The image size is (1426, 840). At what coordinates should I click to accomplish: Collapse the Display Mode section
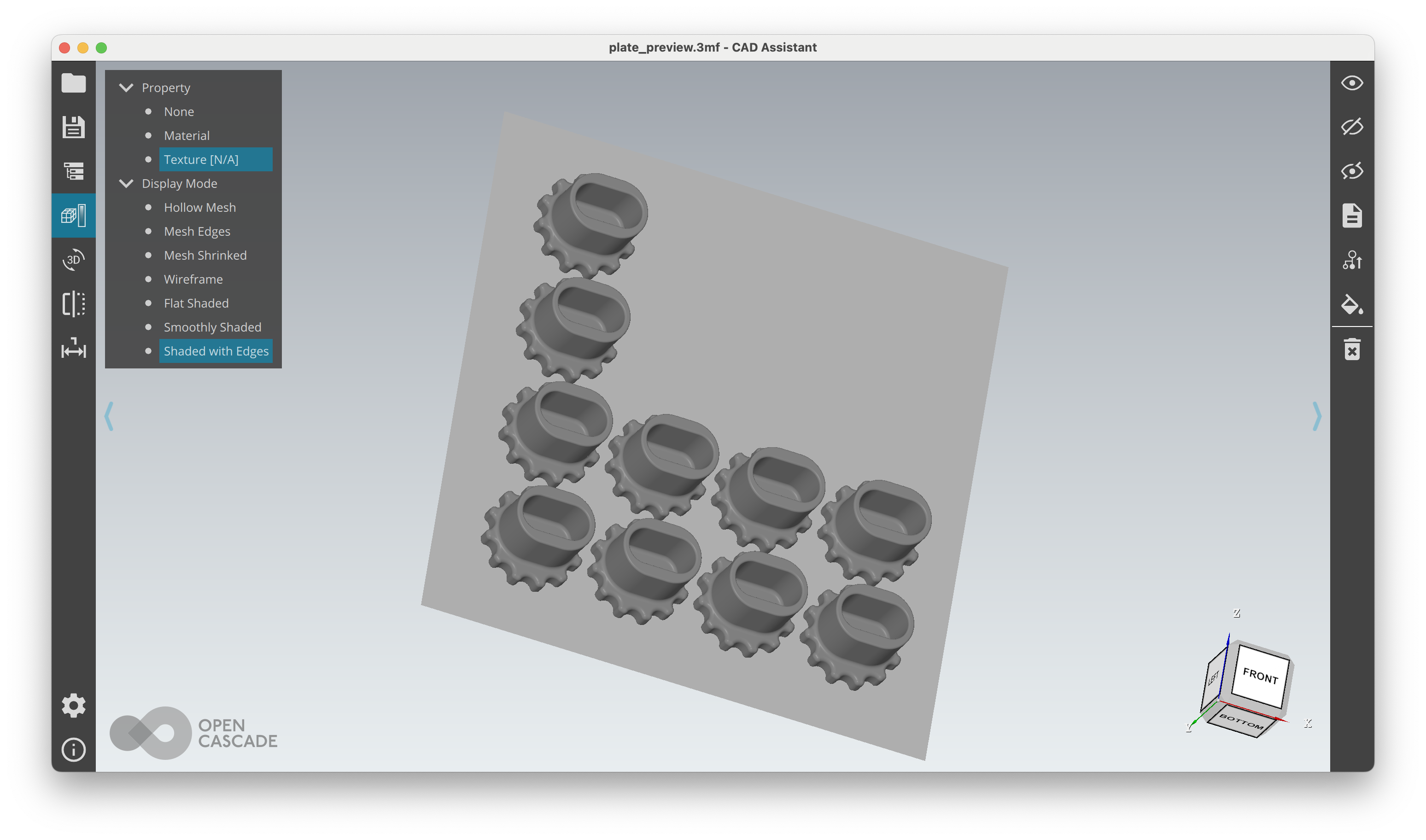coord(126,183)
